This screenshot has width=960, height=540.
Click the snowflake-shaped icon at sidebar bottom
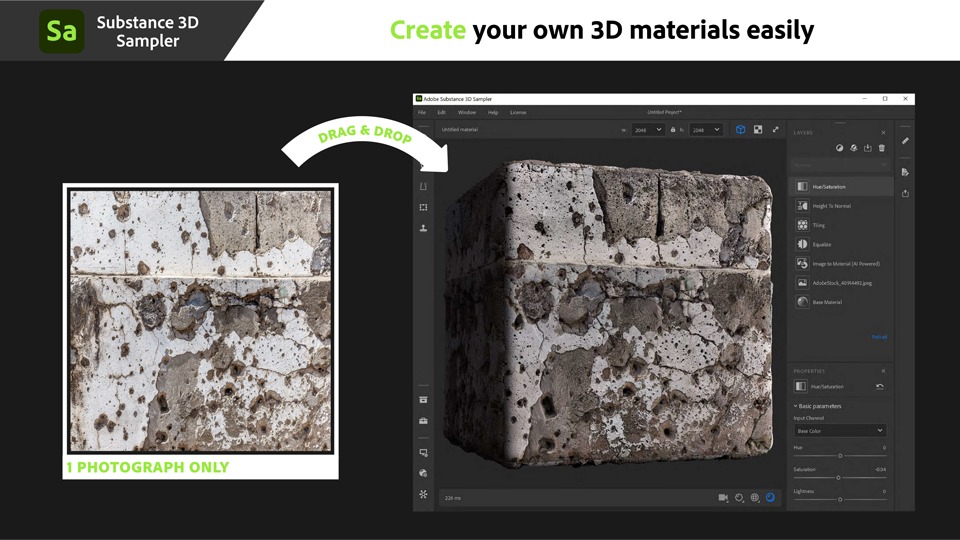[x=423, y=494]
